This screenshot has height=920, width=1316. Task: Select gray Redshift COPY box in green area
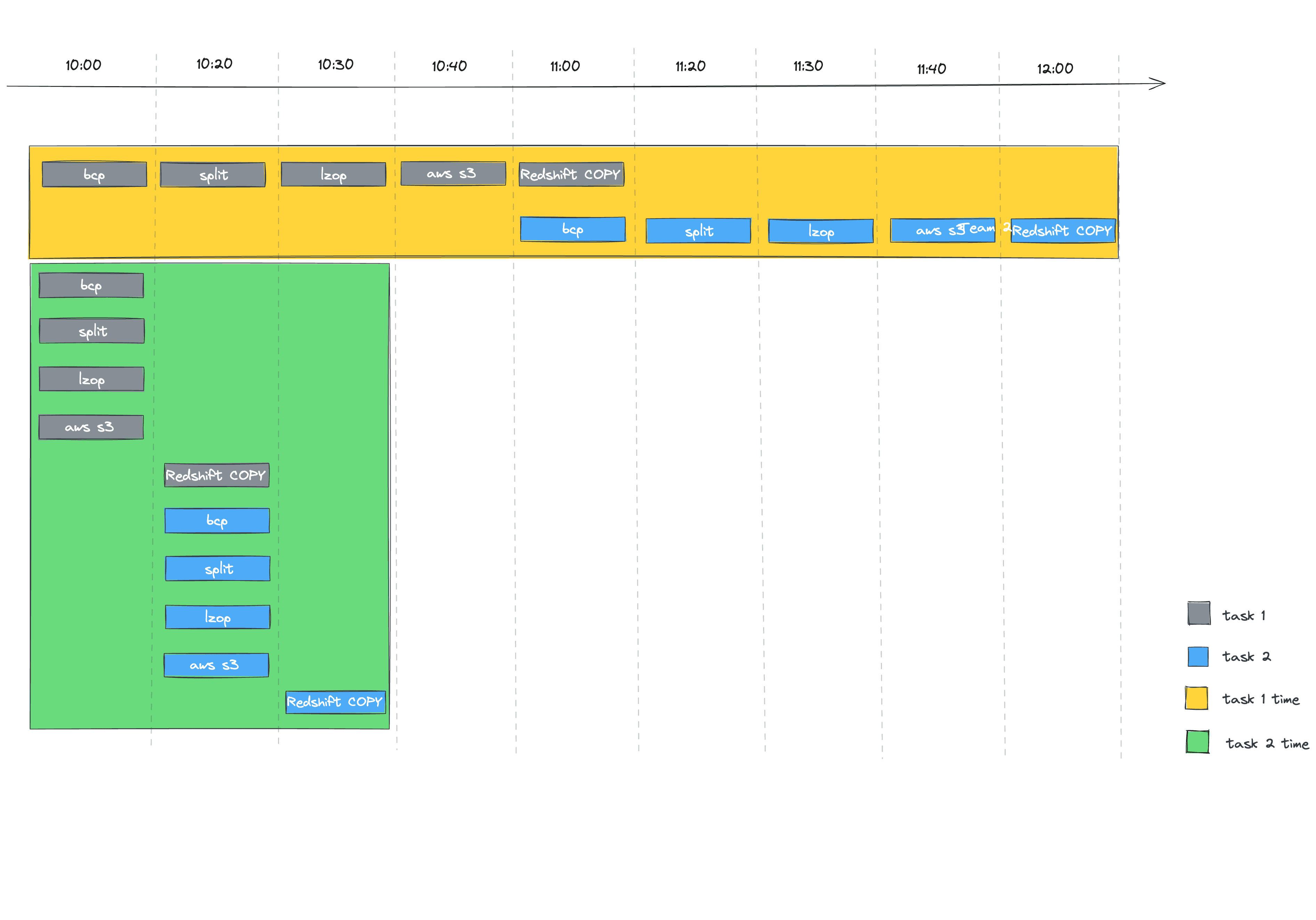(x=216, y=475)
